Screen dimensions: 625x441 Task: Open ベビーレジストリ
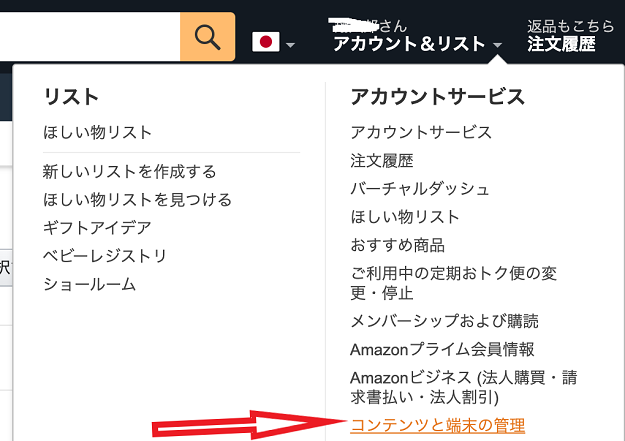[105, 256]
